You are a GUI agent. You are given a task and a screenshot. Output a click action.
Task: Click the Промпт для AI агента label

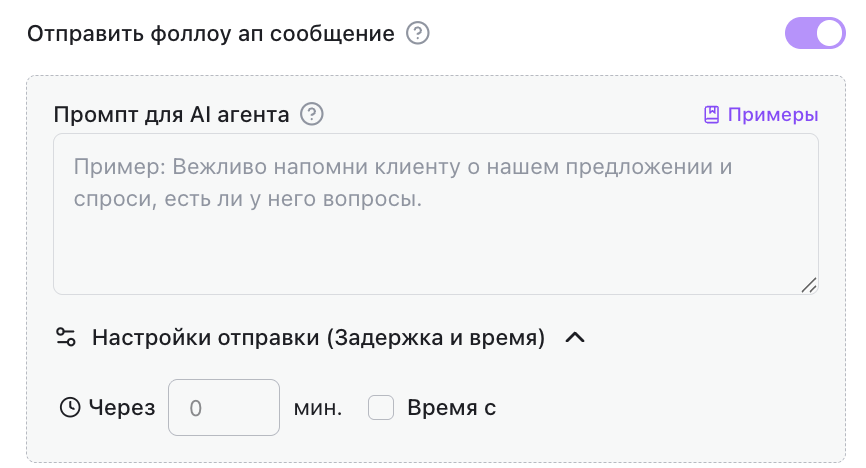point(171,114)
